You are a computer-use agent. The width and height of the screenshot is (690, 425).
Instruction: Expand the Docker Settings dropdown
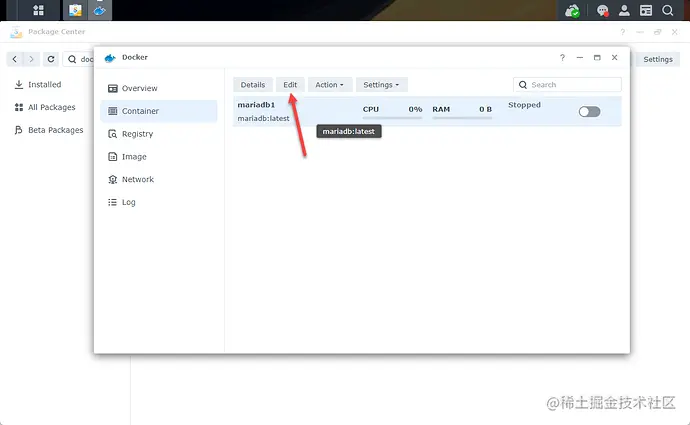tap(381, 85)
